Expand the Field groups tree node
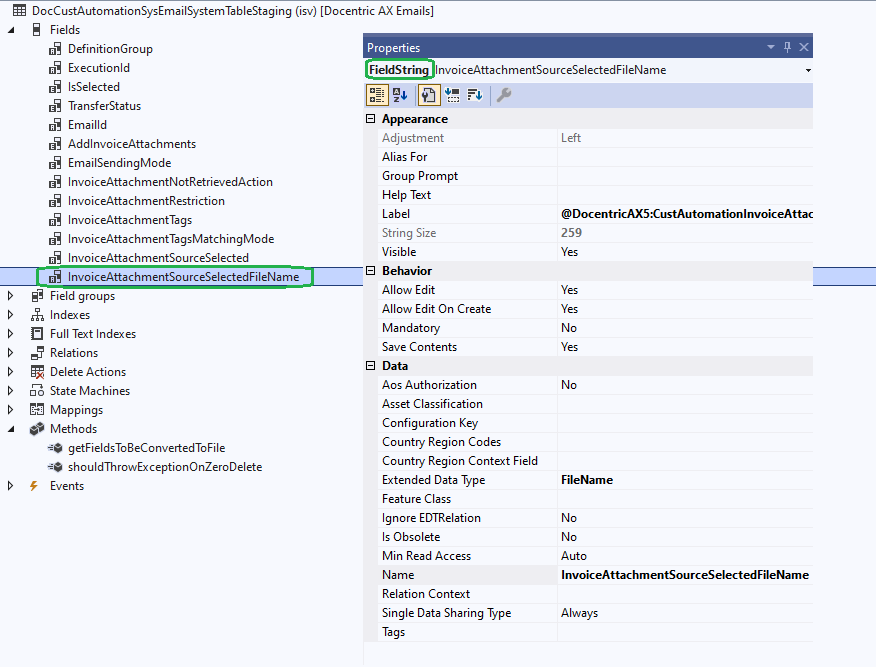 [11, 296]
